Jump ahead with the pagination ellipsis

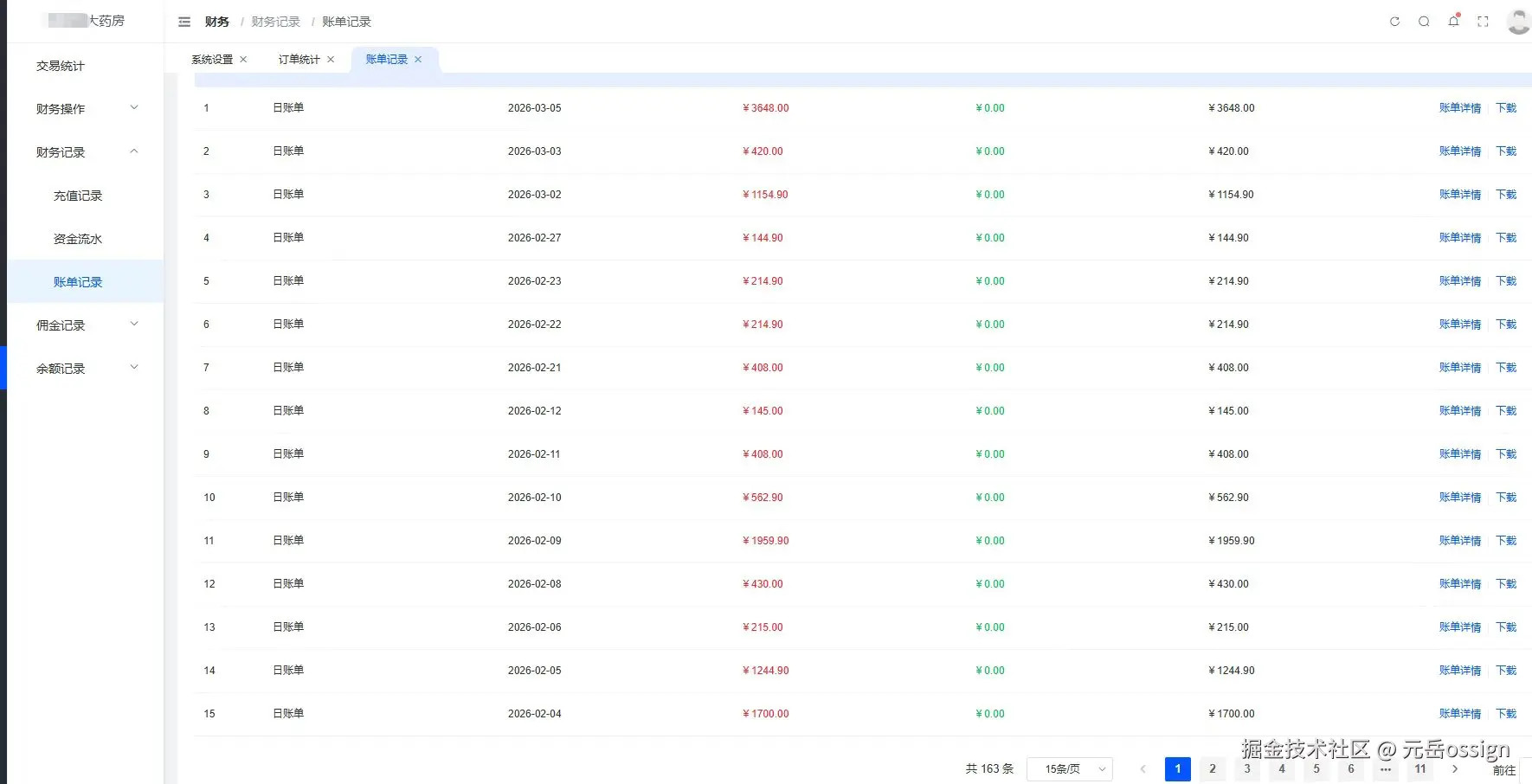pyautogui.click(x=1386, y=769)
